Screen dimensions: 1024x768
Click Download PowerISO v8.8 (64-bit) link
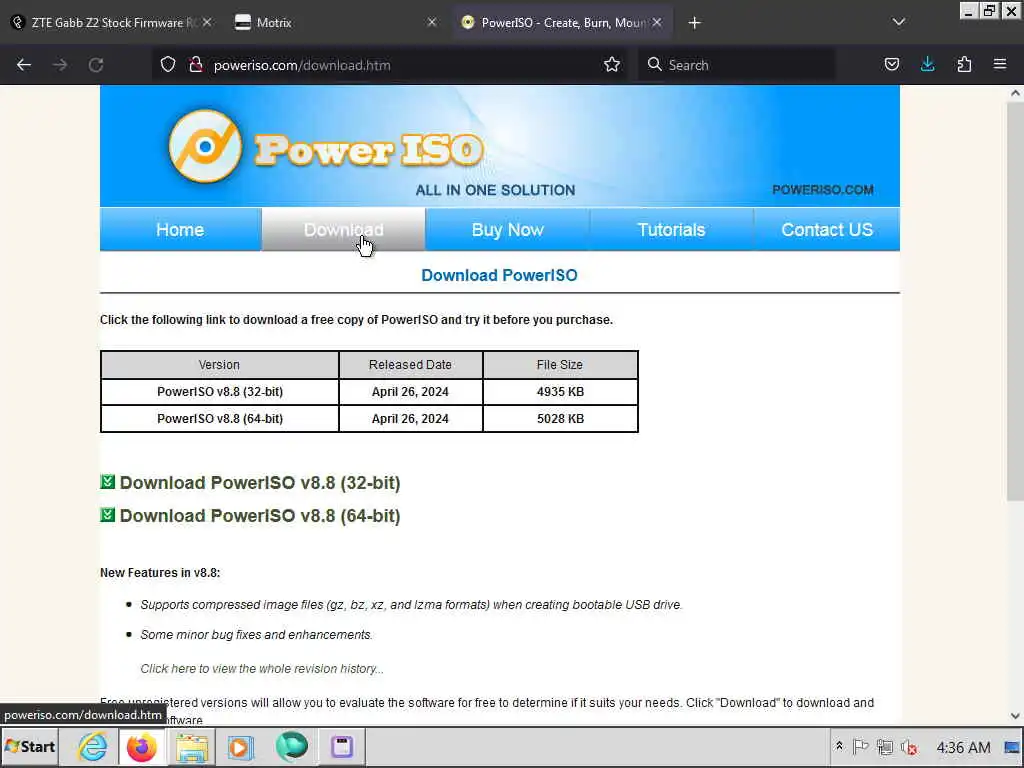(260, 516)
